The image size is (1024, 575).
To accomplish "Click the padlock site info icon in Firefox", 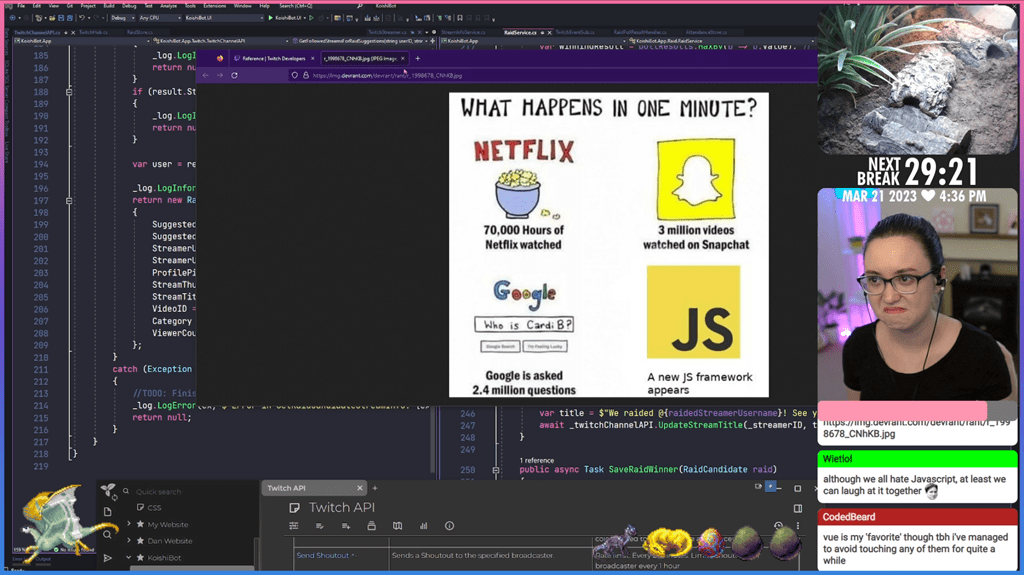I will tap(306, 75).
